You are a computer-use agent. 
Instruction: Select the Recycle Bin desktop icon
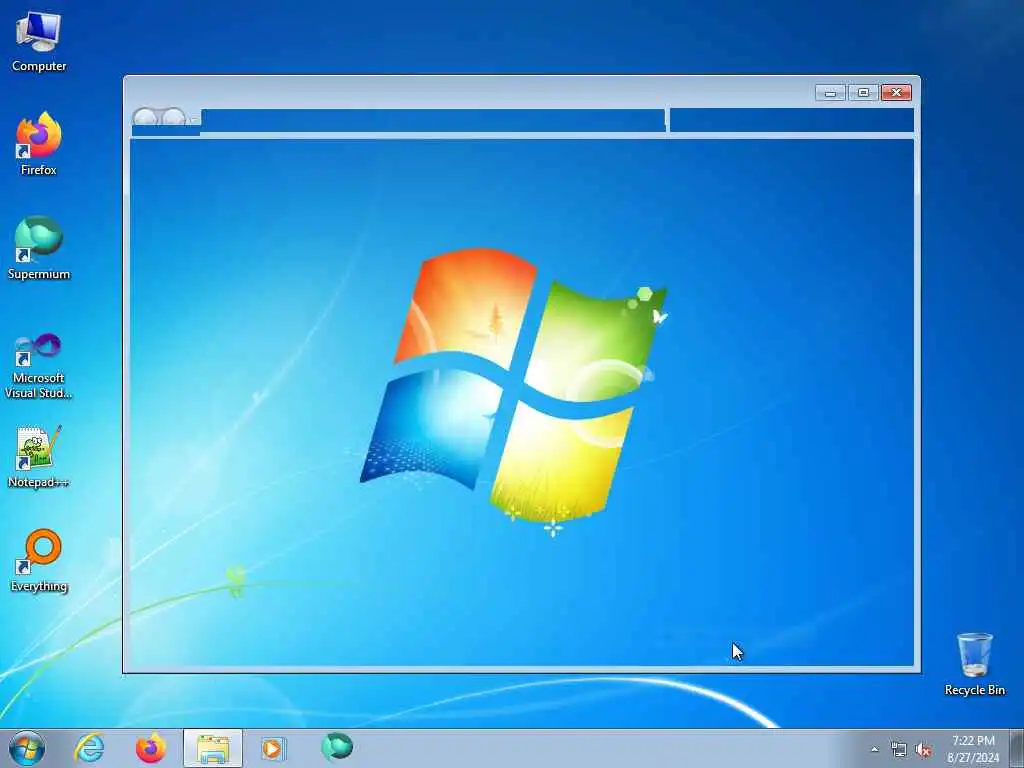(x=974, y=664)
